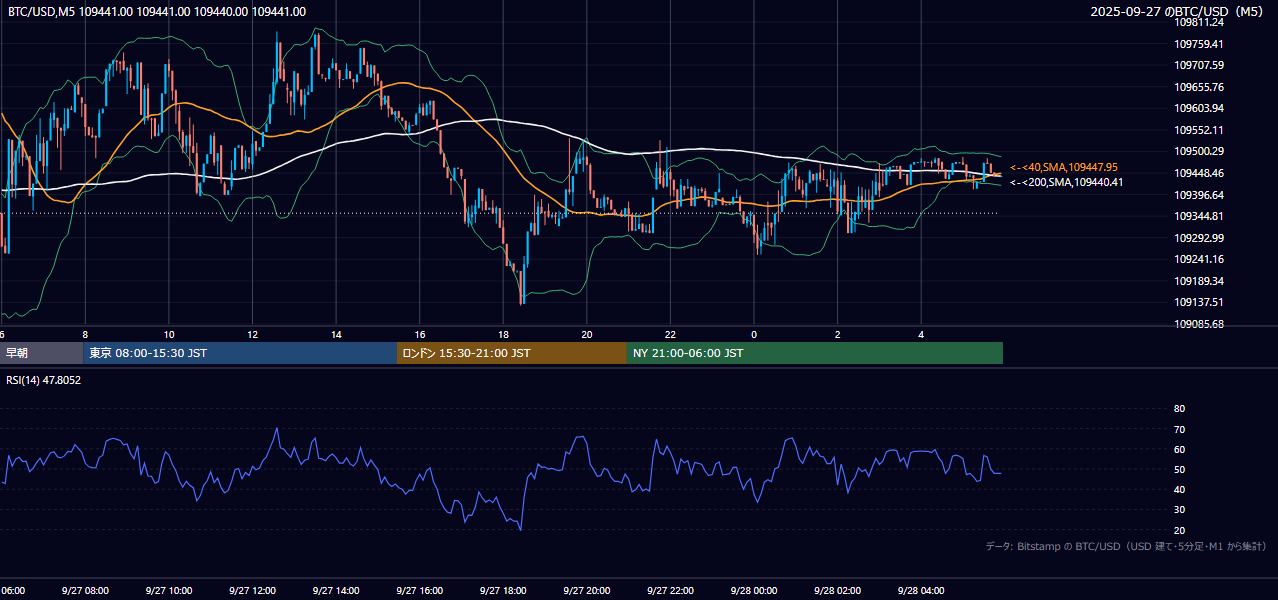Click price axis label 109137.51
This screenshot has height=600, width=1278.
pos(1199,302)
